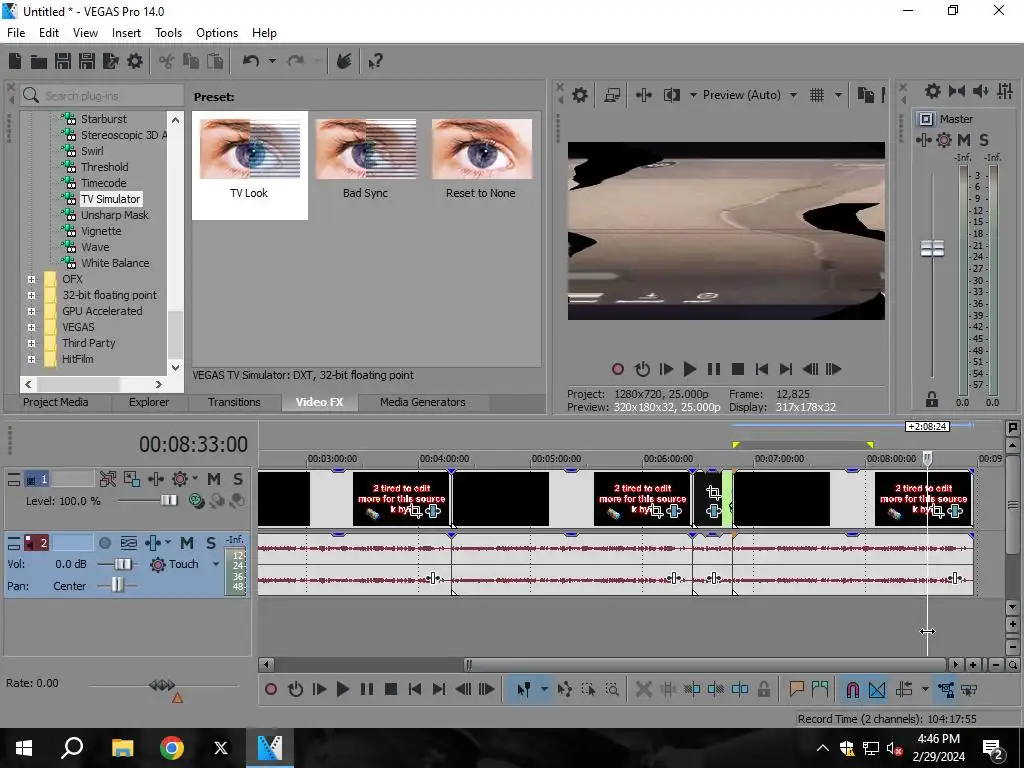Solo audio track 2

[210, 543]
